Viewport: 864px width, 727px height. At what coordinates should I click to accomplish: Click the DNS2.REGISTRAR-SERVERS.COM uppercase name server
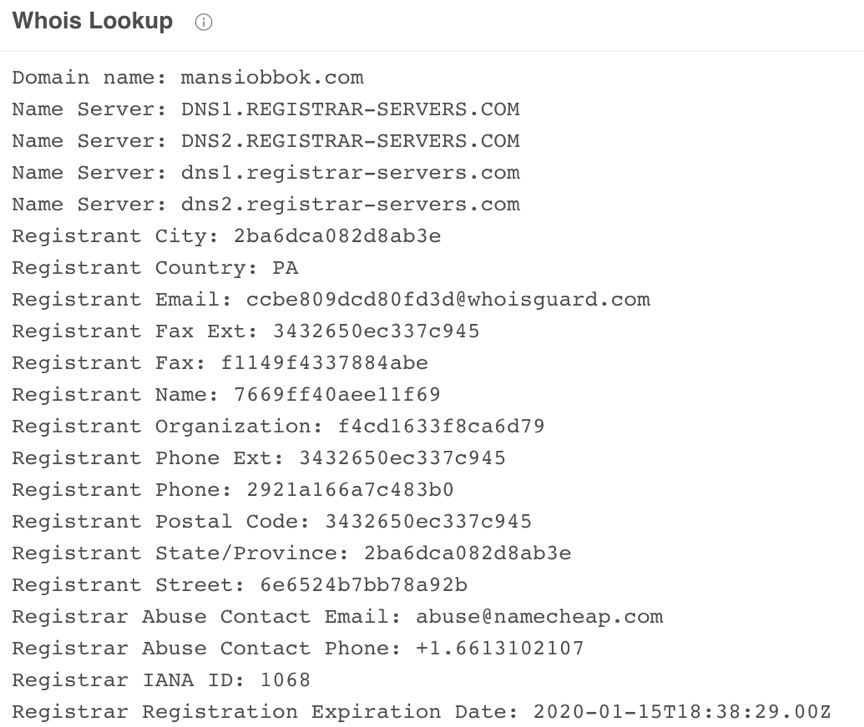pyautogui.click(x=350, y=141)
